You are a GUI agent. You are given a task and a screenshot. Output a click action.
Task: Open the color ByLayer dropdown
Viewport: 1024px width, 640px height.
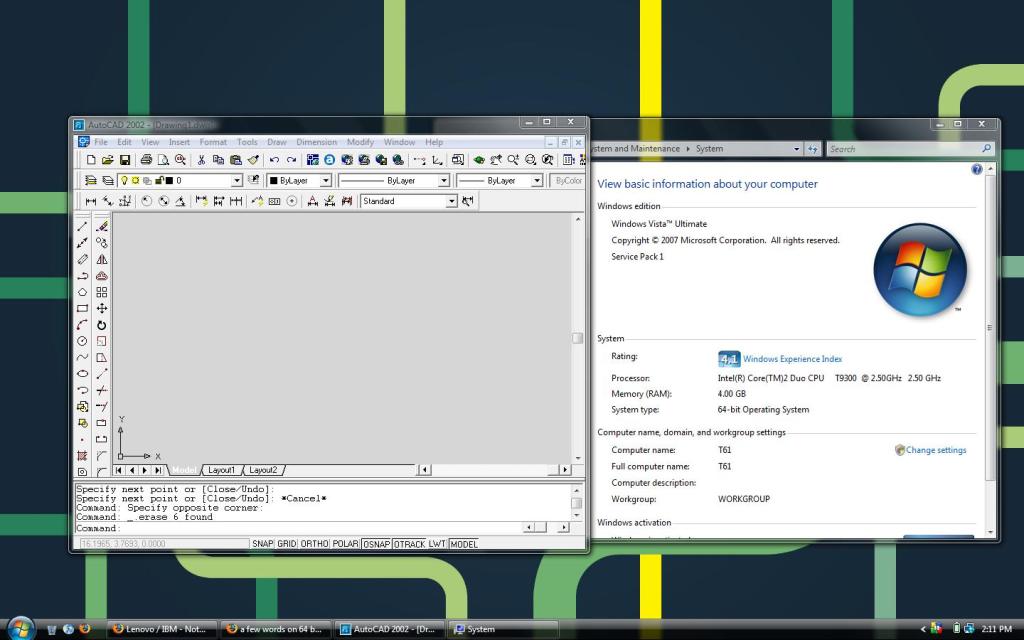pyautogui.click(x=325, y=180)
